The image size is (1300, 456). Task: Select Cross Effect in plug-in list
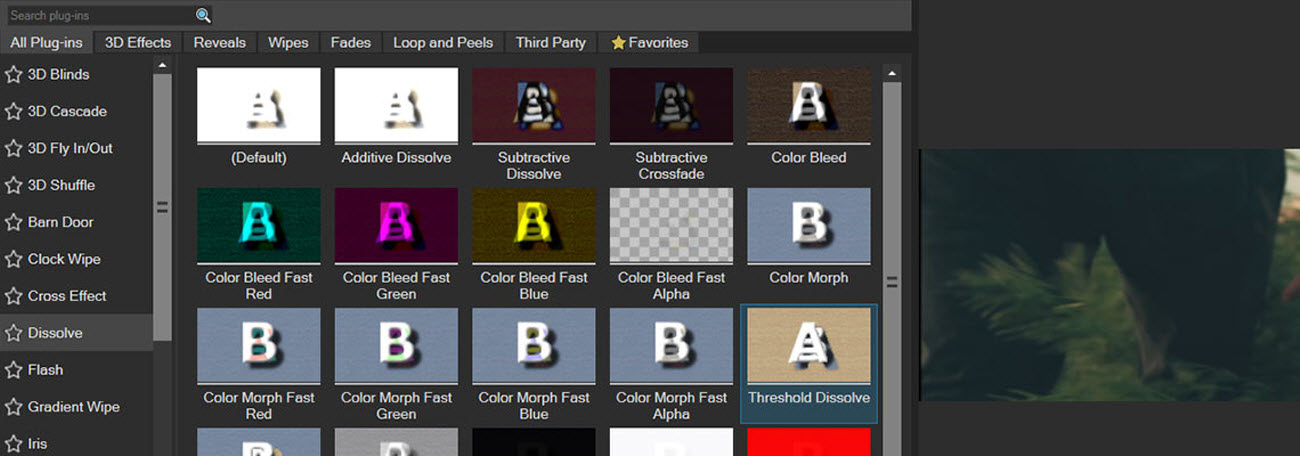tap(67, 296)
